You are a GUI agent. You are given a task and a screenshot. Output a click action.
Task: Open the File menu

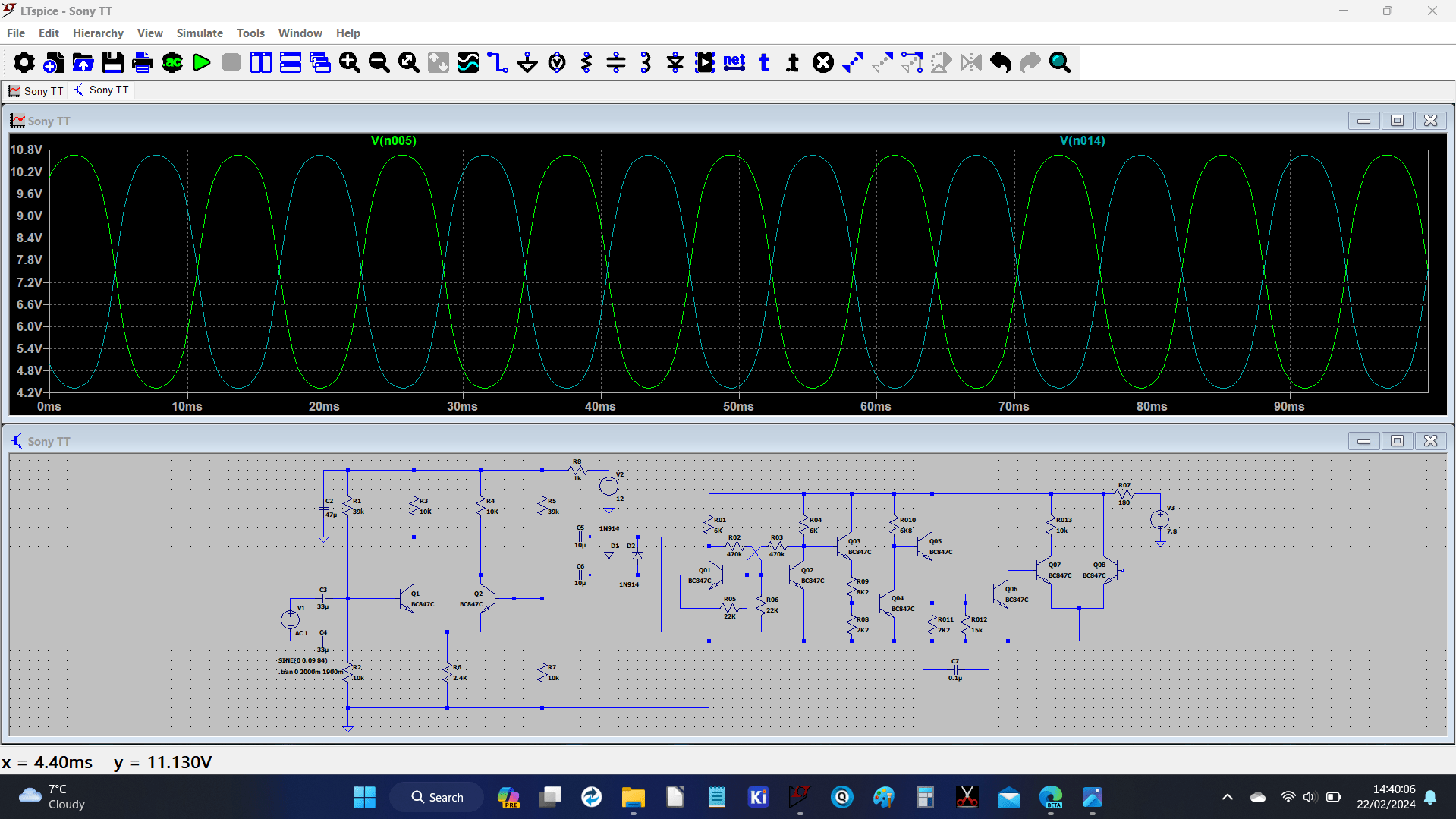click(16, 33)
